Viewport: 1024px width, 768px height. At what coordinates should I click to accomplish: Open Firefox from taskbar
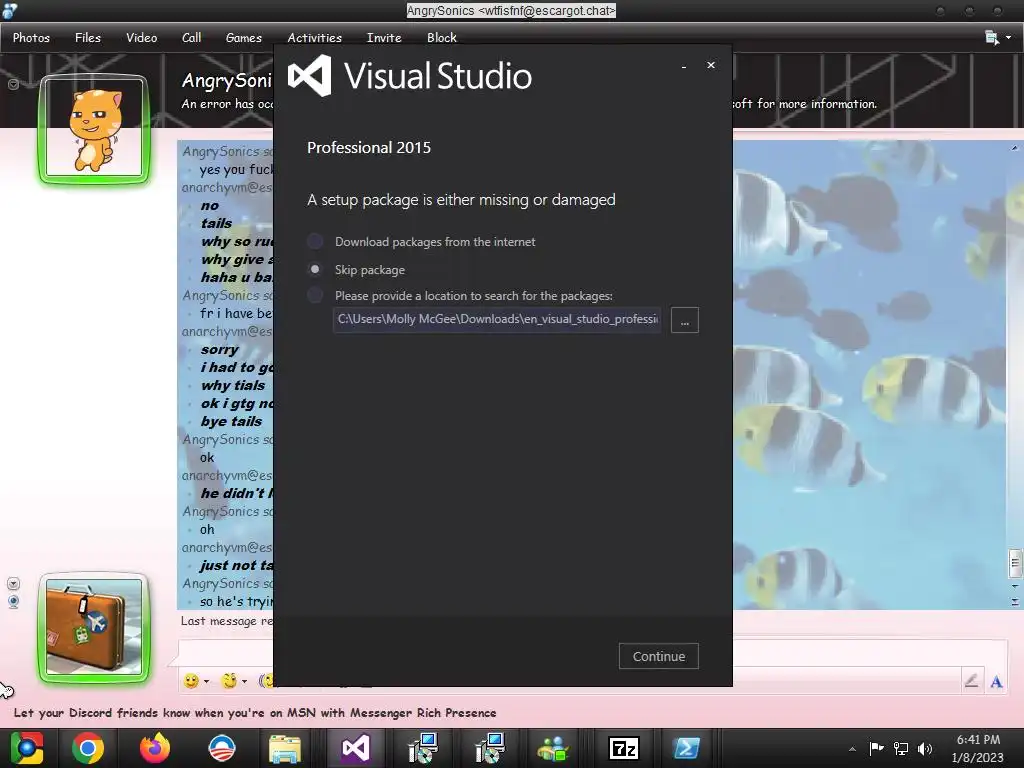(x=155, y=748)
